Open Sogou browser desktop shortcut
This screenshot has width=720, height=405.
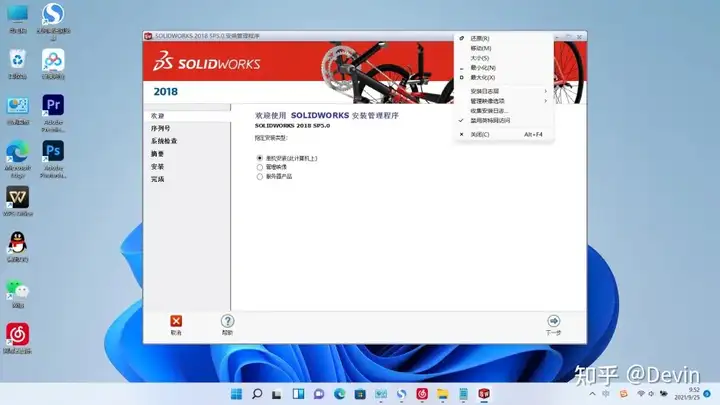tap(53, 20)
